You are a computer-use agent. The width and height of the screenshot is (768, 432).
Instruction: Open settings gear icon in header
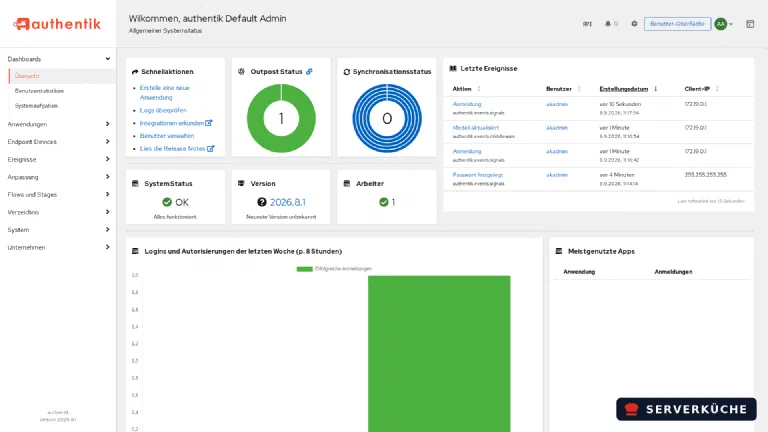pos(634,24)
